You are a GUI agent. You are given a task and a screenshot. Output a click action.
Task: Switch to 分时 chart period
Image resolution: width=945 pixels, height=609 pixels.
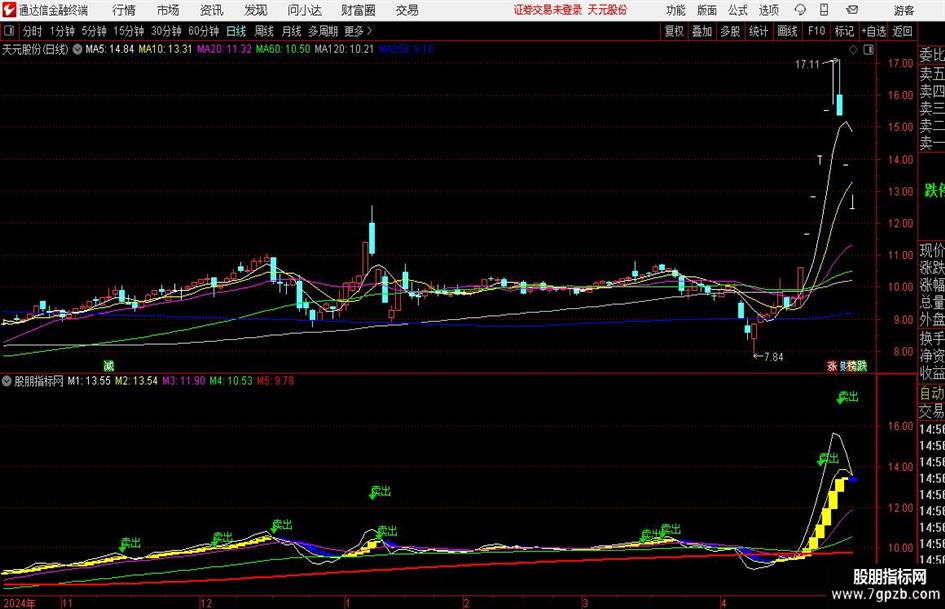coord(33,31)
